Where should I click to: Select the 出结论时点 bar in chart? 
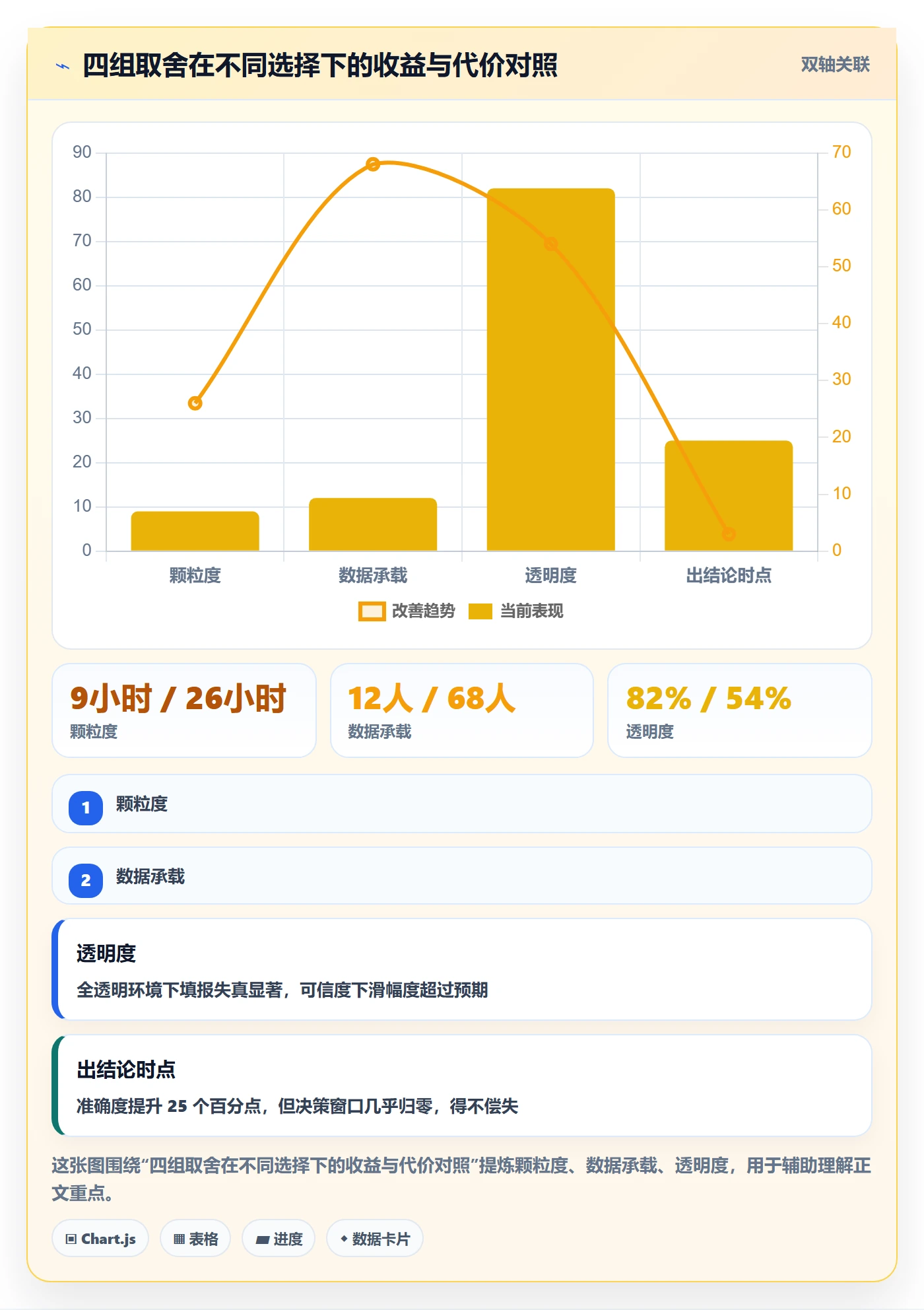pyautogui.click(x=729, y=495)
